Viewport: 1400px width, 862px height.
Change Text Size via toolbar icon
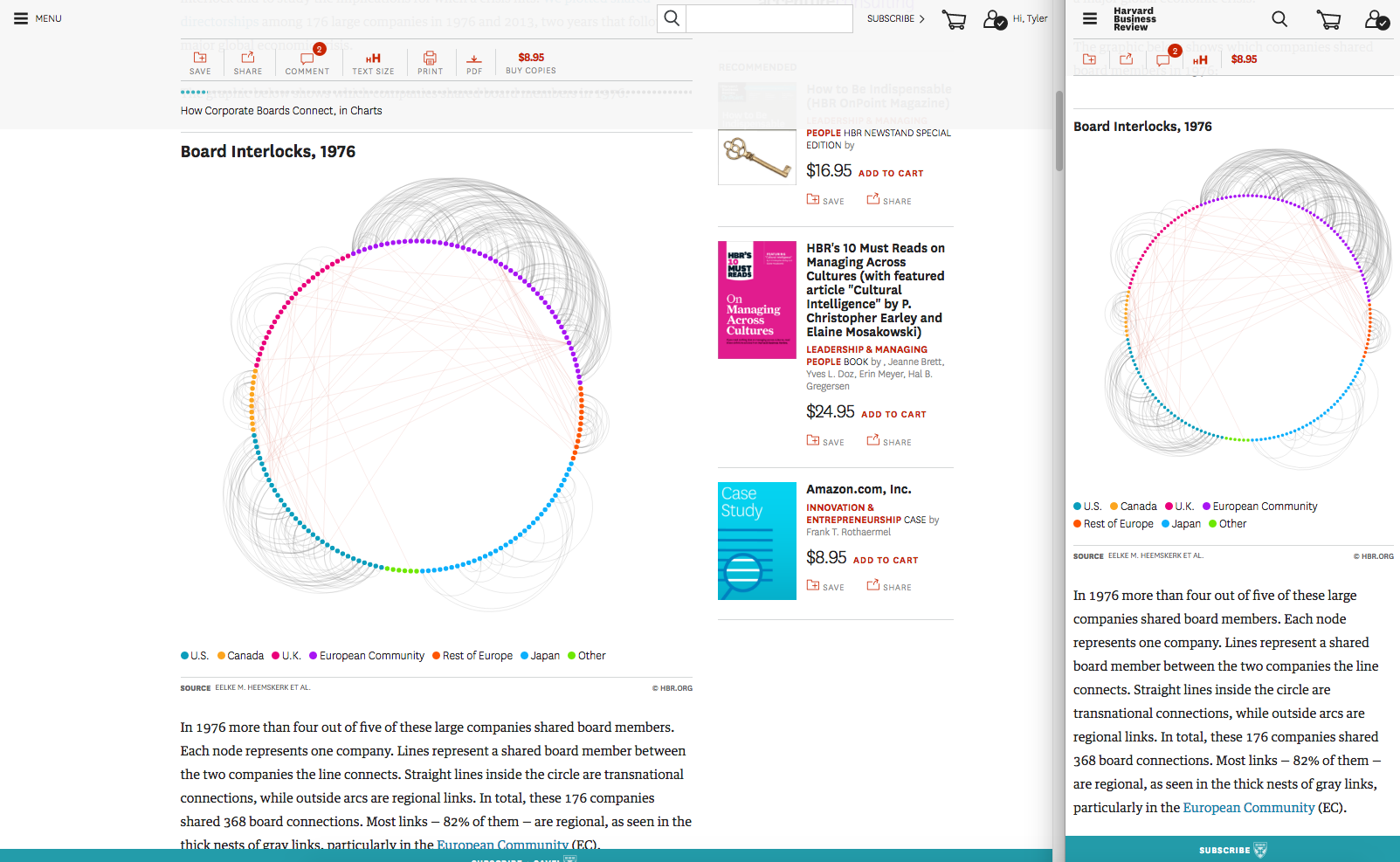[x=373, y=63]
